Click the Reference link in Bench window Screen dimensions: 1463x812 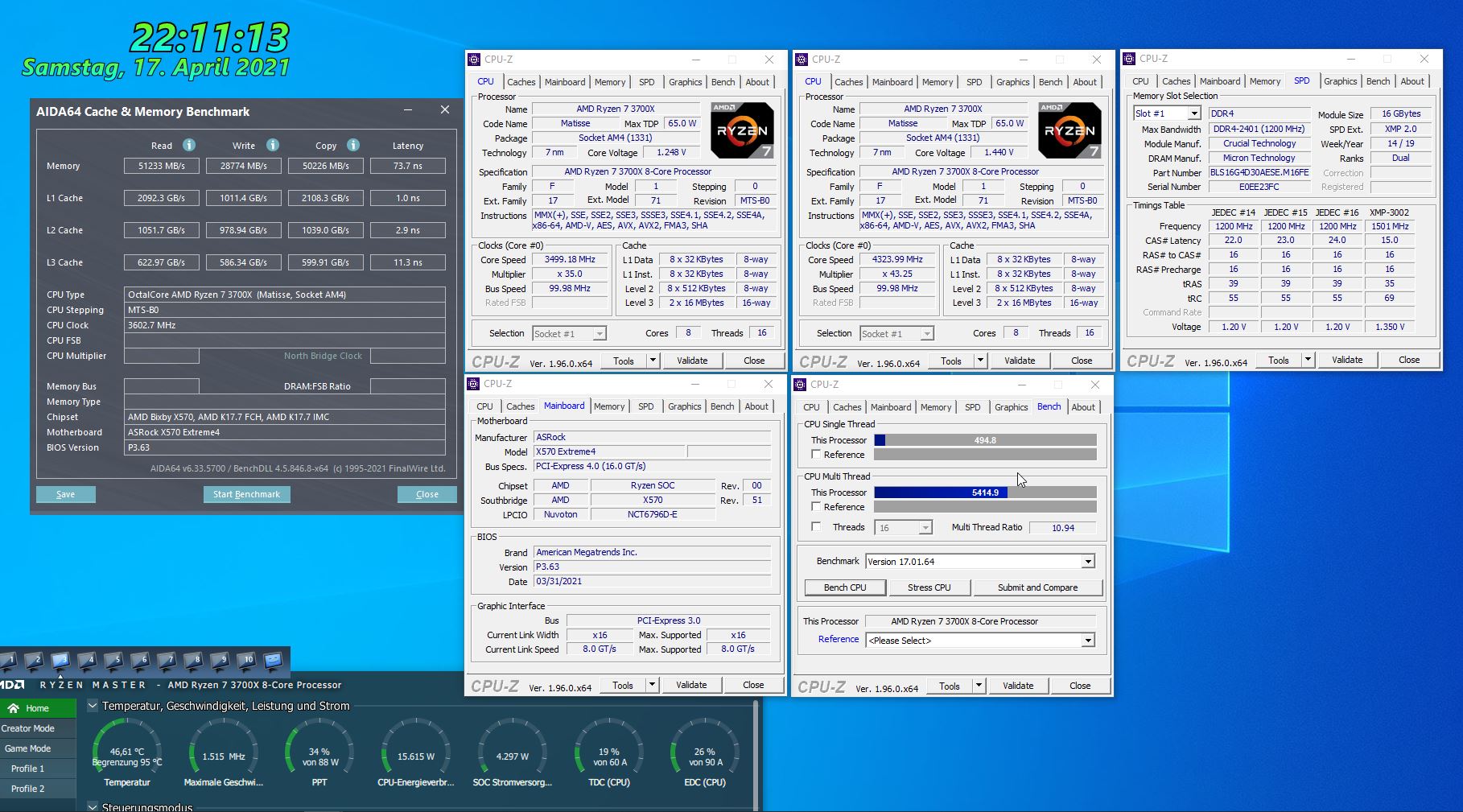pos(839,639)
